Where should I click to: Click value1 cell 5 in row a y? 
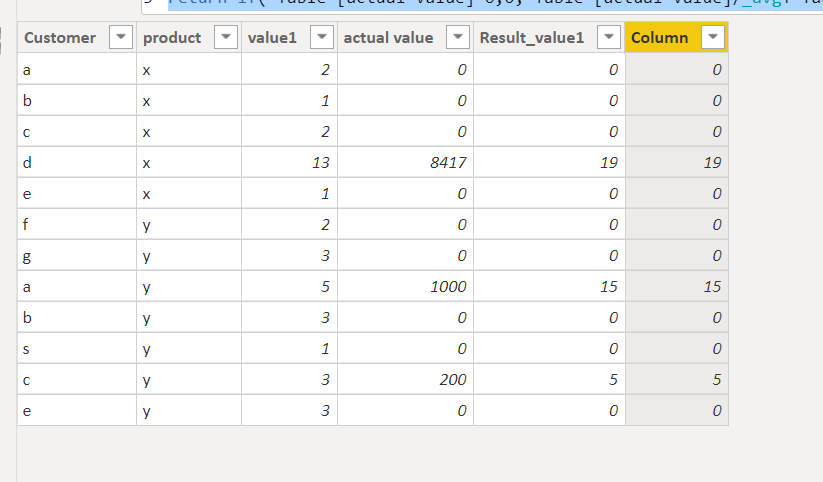point(289,287)
